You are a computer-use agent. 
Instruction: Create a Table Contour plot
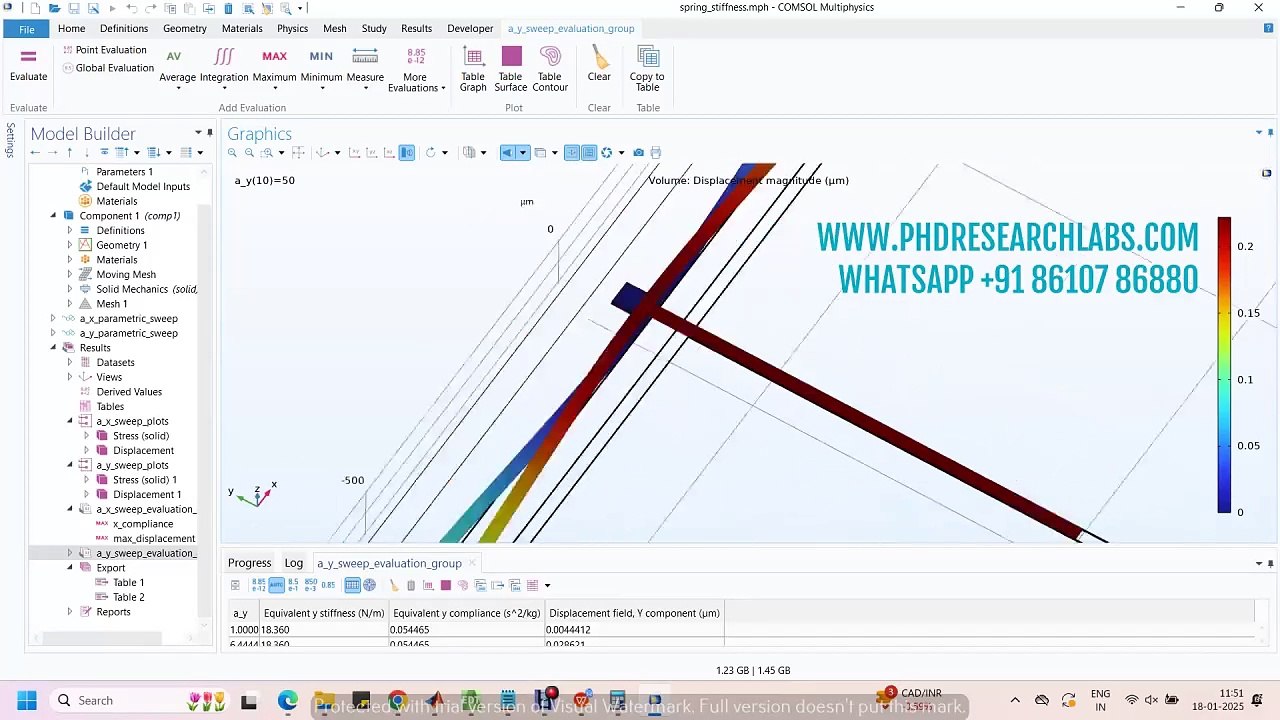coord(550,69)
